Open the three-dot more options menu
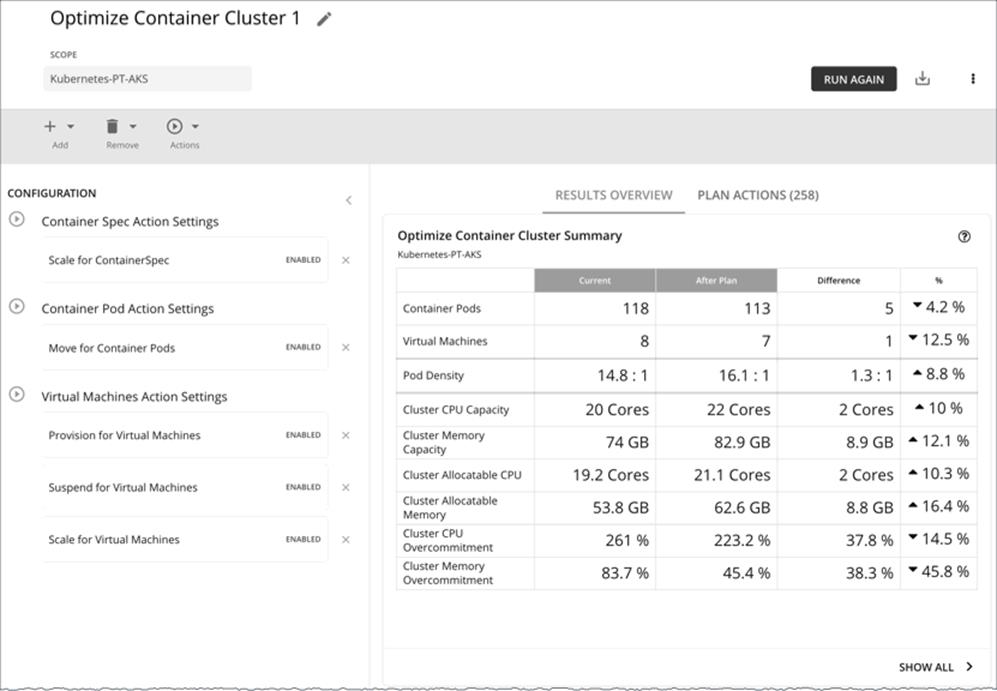 972,79
